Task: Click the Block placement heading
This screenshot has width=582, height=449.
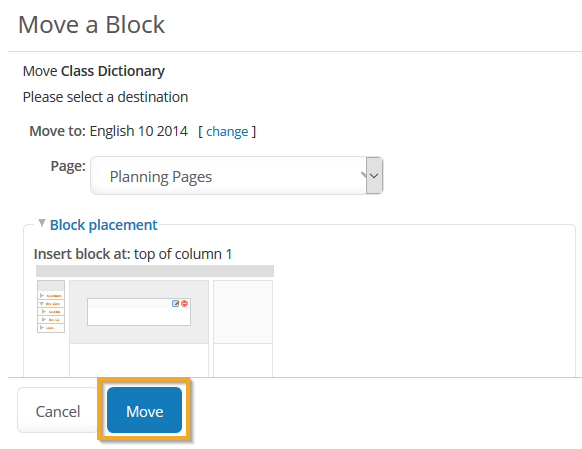Action: pyautogui.click(x=104, y=225)
